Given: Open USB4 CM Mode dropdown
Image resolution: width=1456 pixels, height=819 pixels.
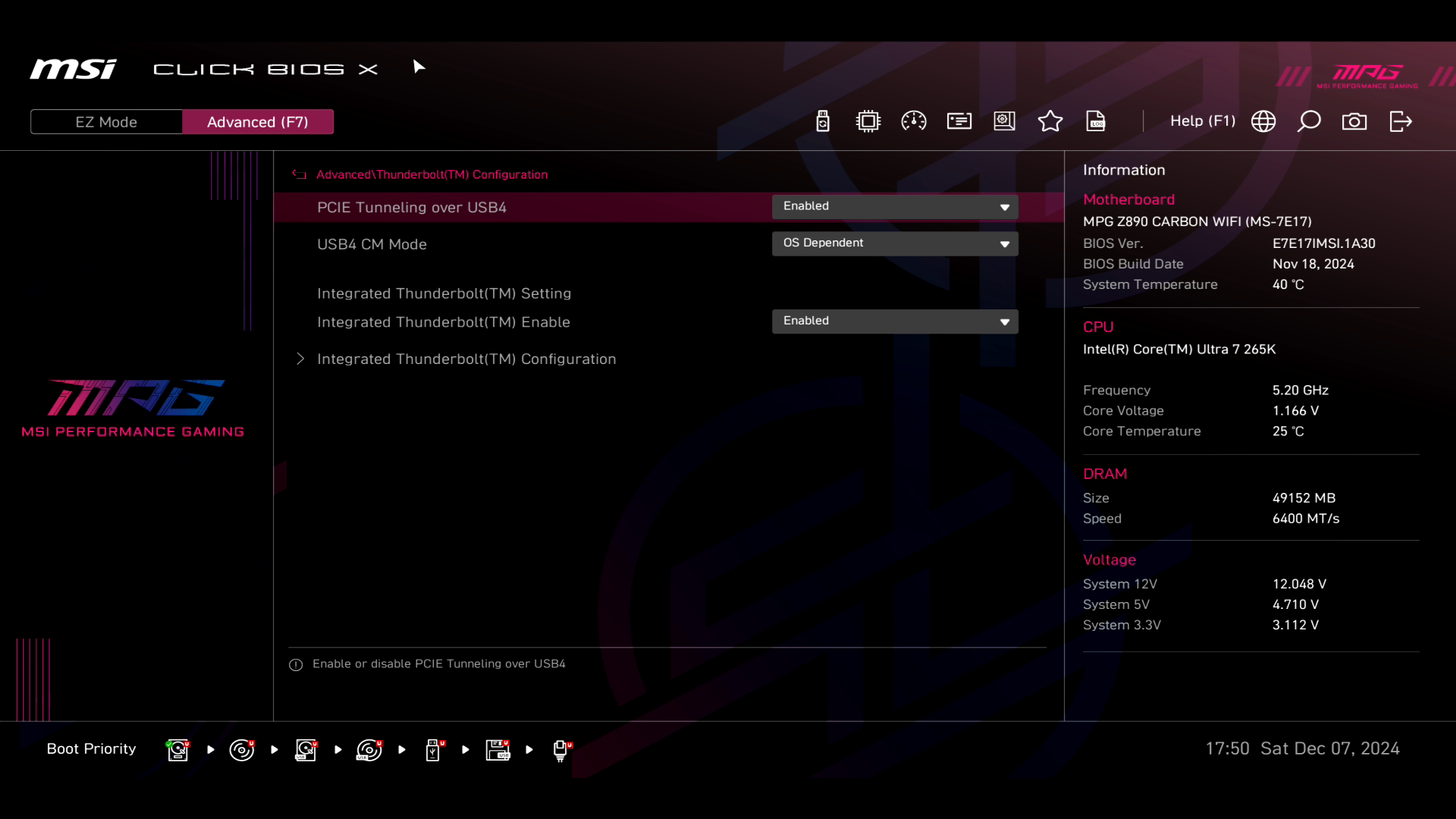Looking at the screenshot, I should [x=894, y=243].
